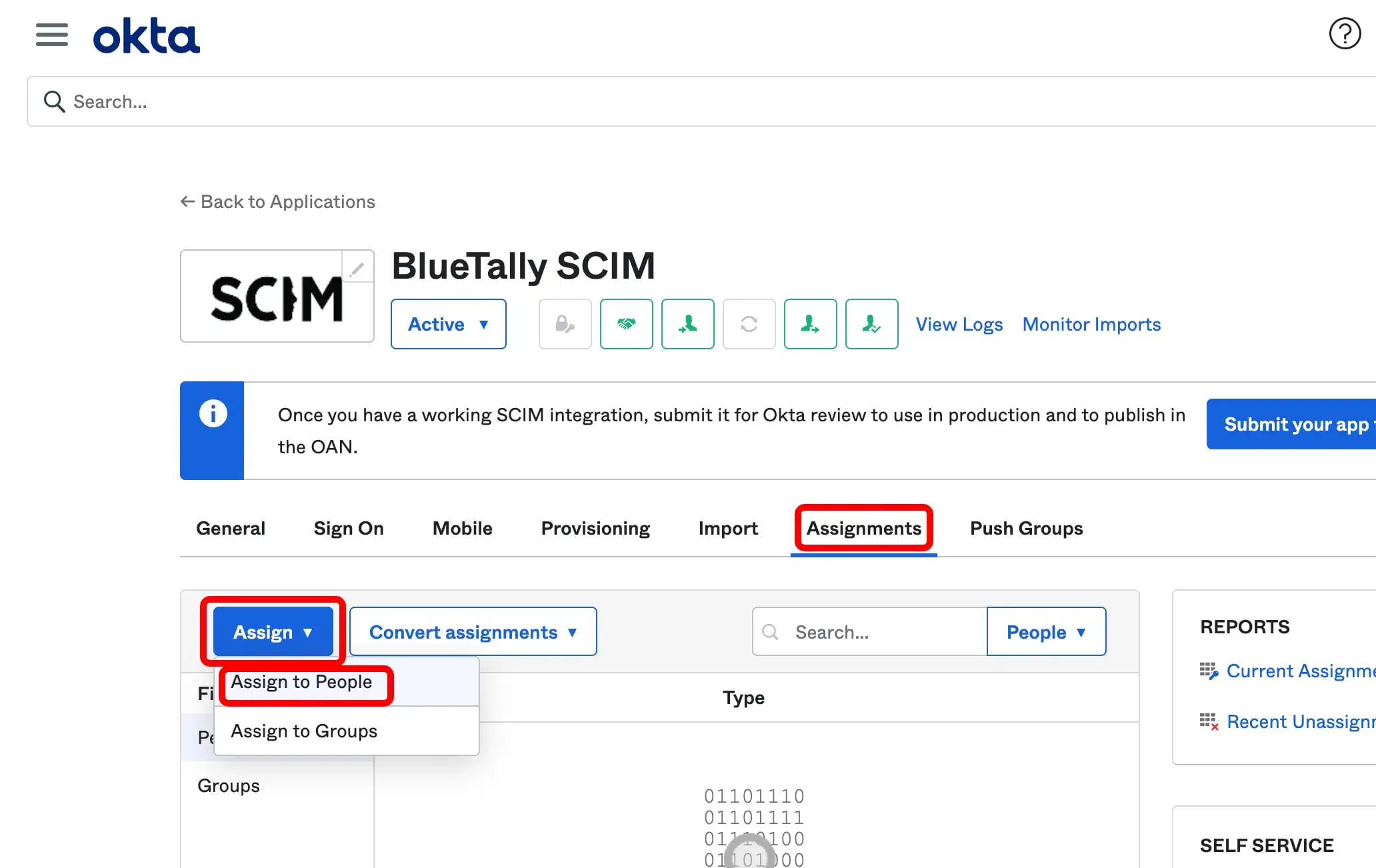The width and height of the screenshot is (1376, 868).
Task: Choose Assign to People from menu
Action: [x=347, y=682]
